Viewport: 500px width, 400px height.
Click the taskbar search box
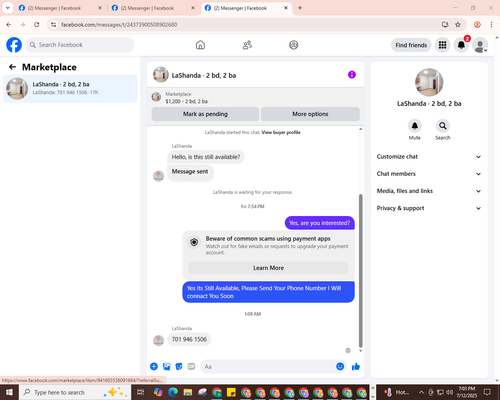[x=75, y=392]
